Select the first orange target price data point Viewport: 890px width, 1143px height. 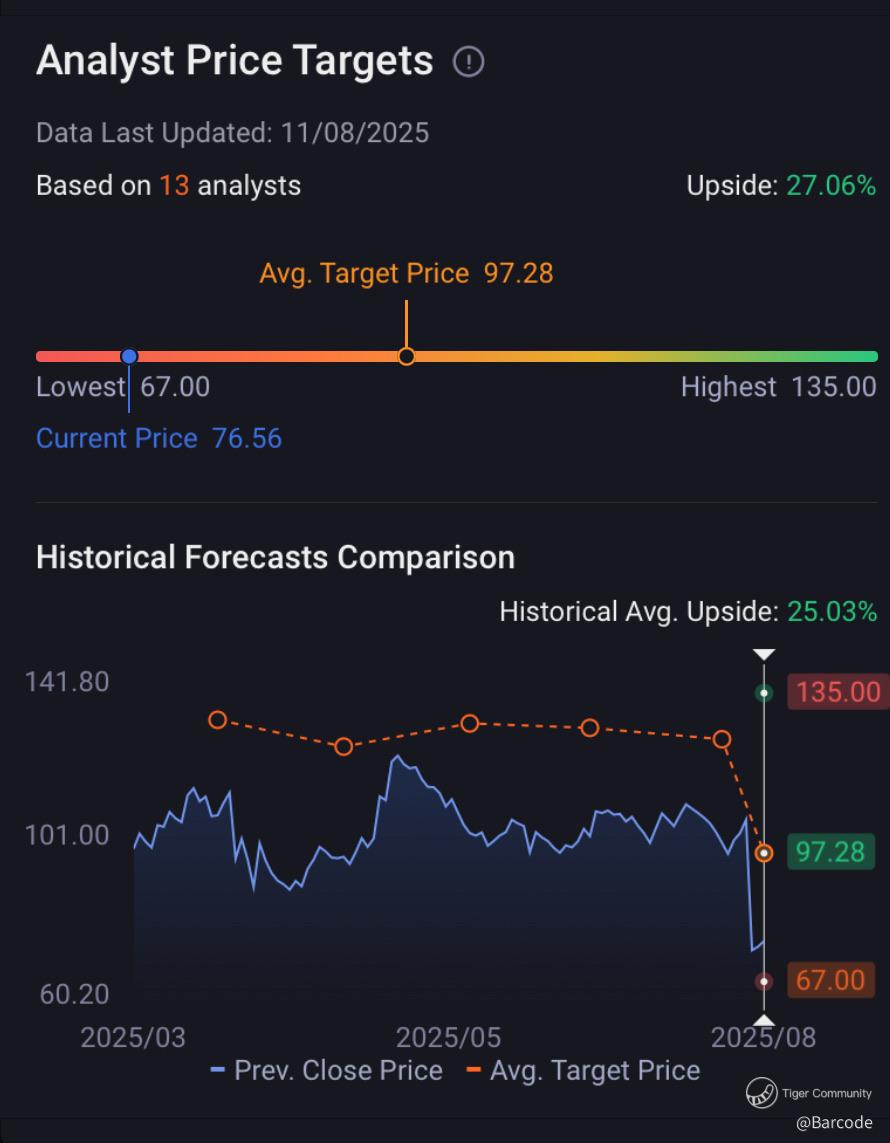[x=217, y=720]
